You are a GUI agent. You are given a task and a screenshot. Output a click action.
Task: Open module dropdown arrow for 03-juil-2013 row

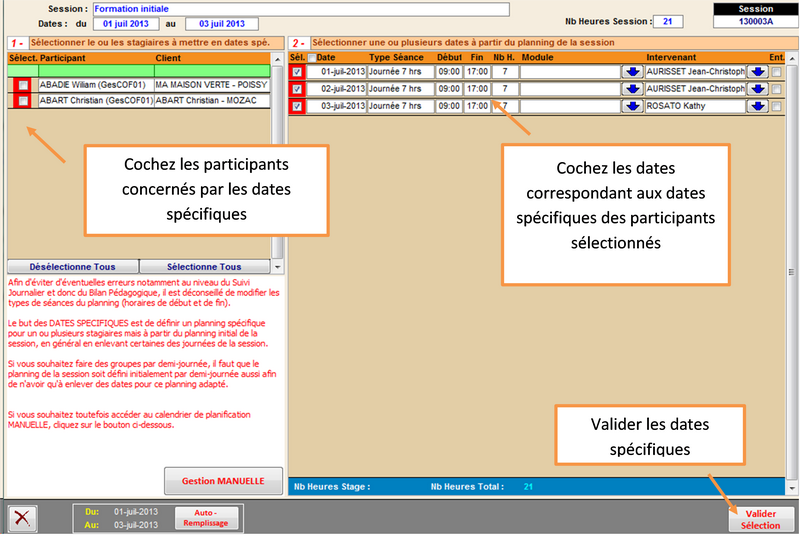(631, 106)
